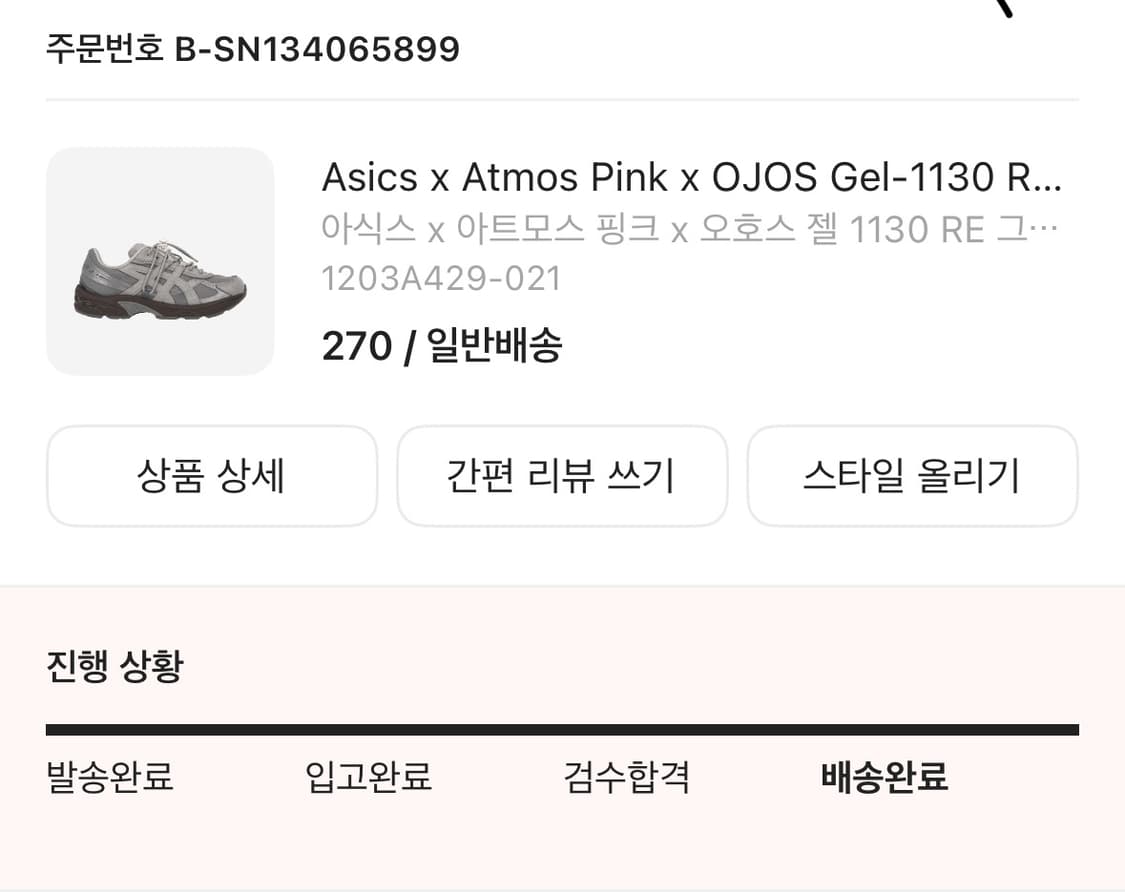Write a quick review with 간편 리뷰 쓰기

(x=562, y=476)
